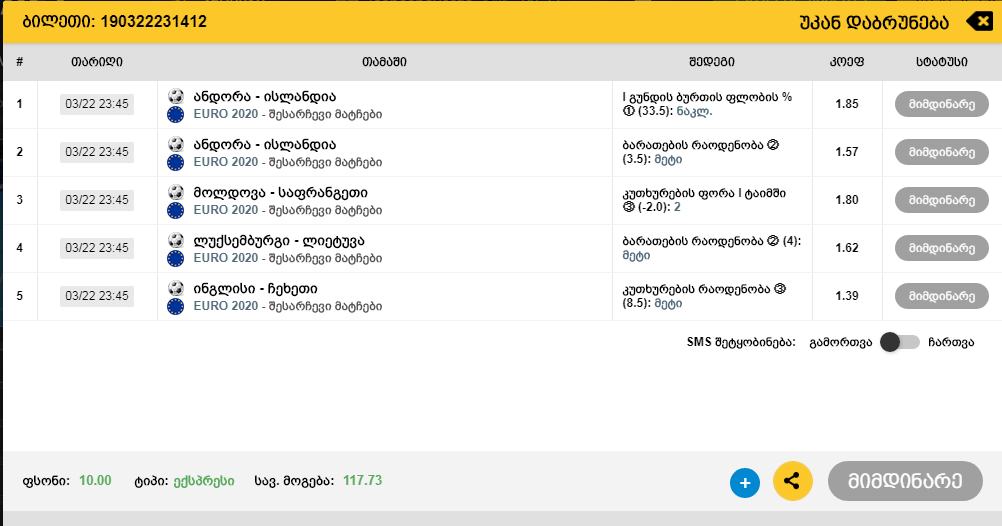1002x526 pixels.
Task: Click soccer ball icon for ინგლისი - ჩეხეთი
Action: (176, 288)
